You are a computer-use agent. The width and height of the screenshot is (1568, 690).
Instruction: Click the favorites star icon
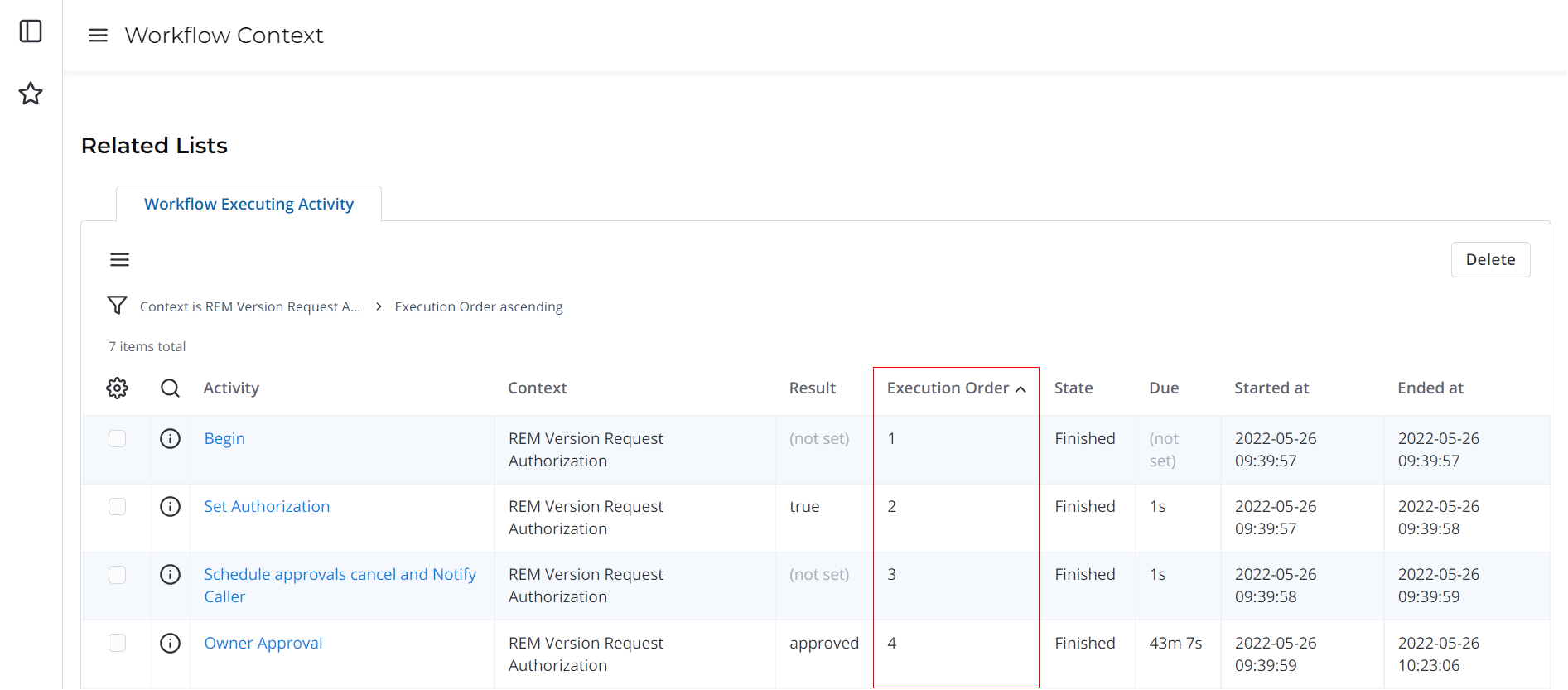coord(31,94)
